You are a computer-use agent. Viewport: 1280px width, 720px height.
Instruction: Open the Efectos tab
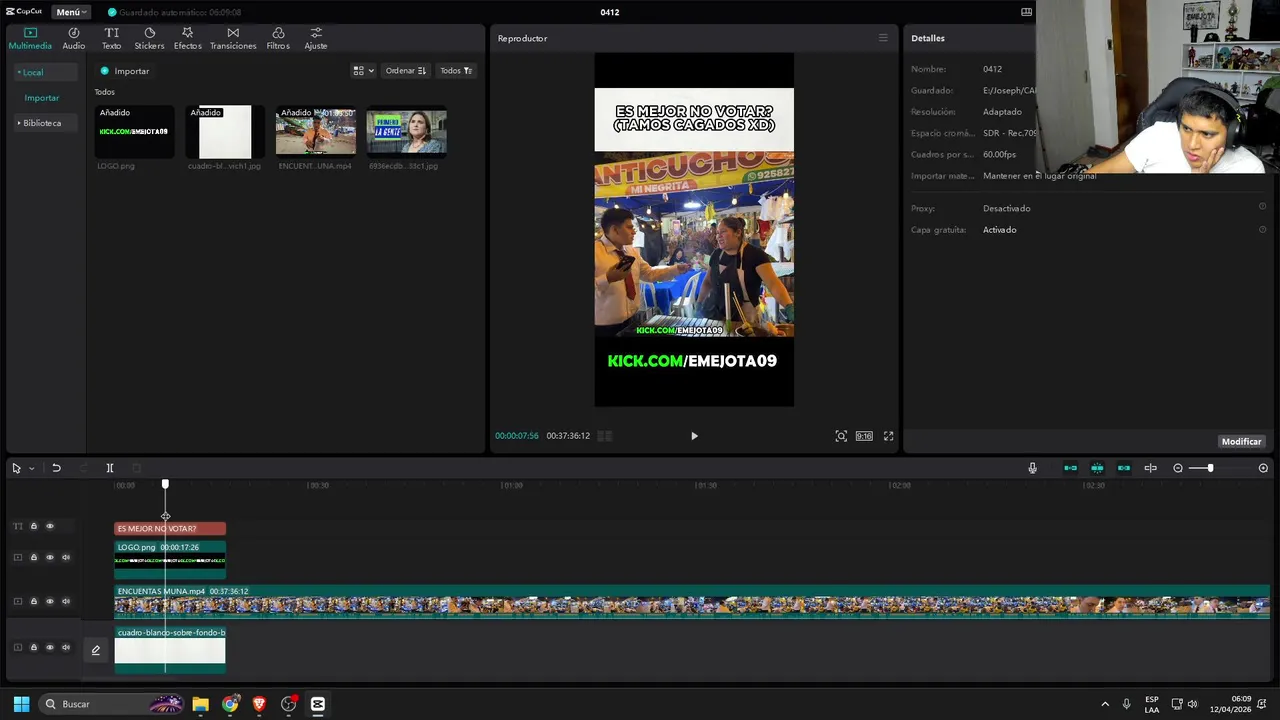coord(187,38)
